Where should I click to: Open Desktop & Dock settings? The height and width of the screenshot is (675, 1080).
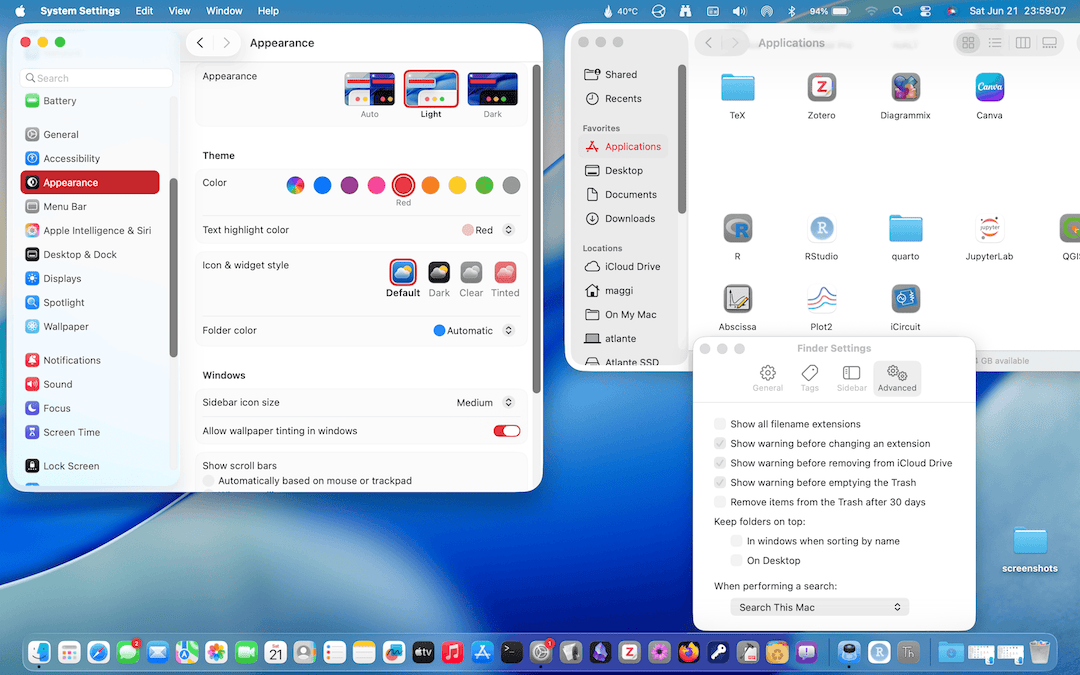(x=90, y=254)
